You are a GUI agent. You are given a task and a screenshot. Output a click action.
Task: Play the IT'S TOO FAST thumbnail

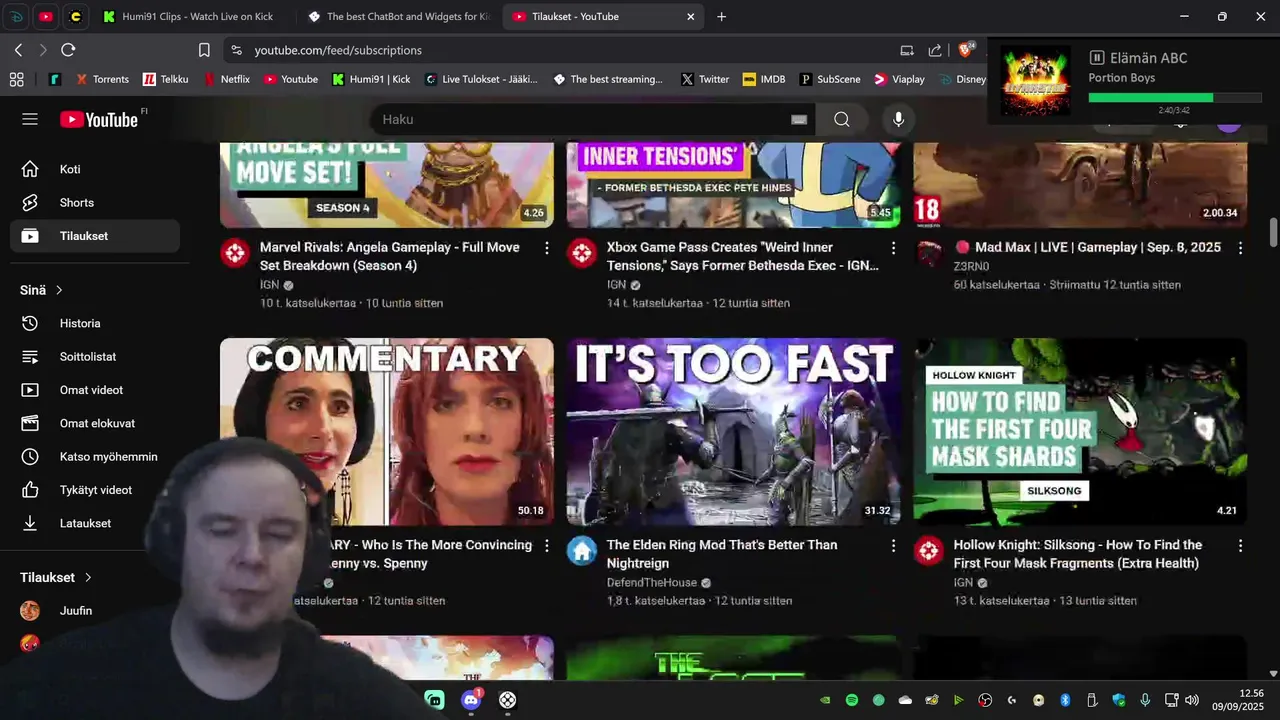click(733, 431)
